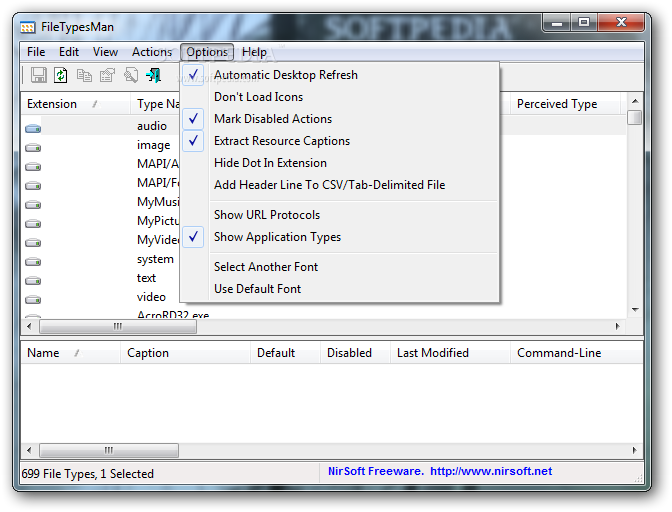
Task: Open the Edit menu
Action: coord(69,52)
